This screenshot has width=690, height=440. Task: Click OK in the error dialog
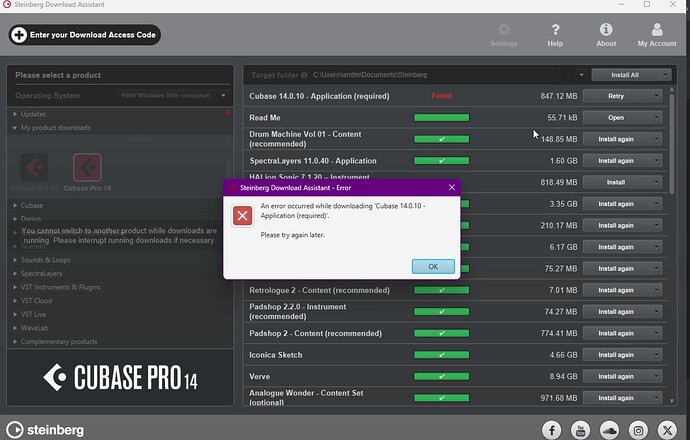(x=433, y=266)
